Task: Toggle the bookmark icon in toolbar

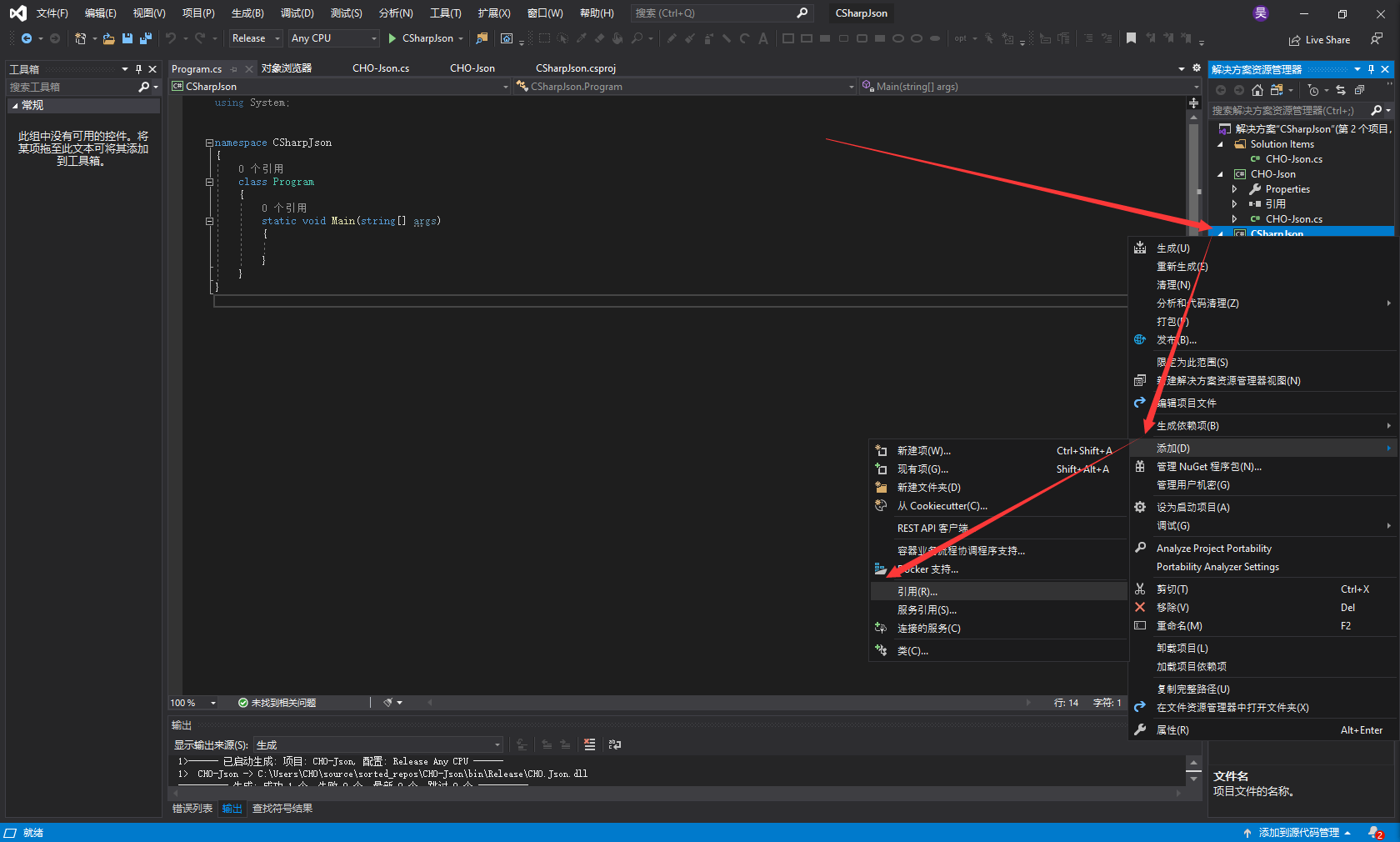Action: point(1131,38)
